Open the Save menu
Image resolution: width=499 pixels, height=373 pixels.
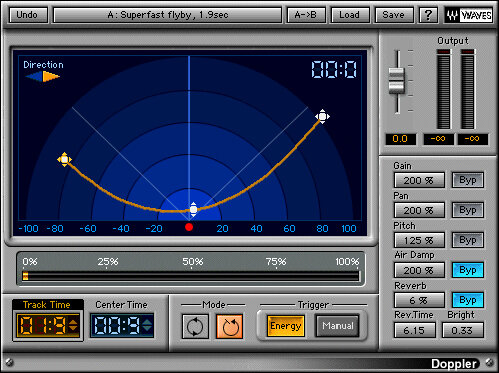(394, 15)
